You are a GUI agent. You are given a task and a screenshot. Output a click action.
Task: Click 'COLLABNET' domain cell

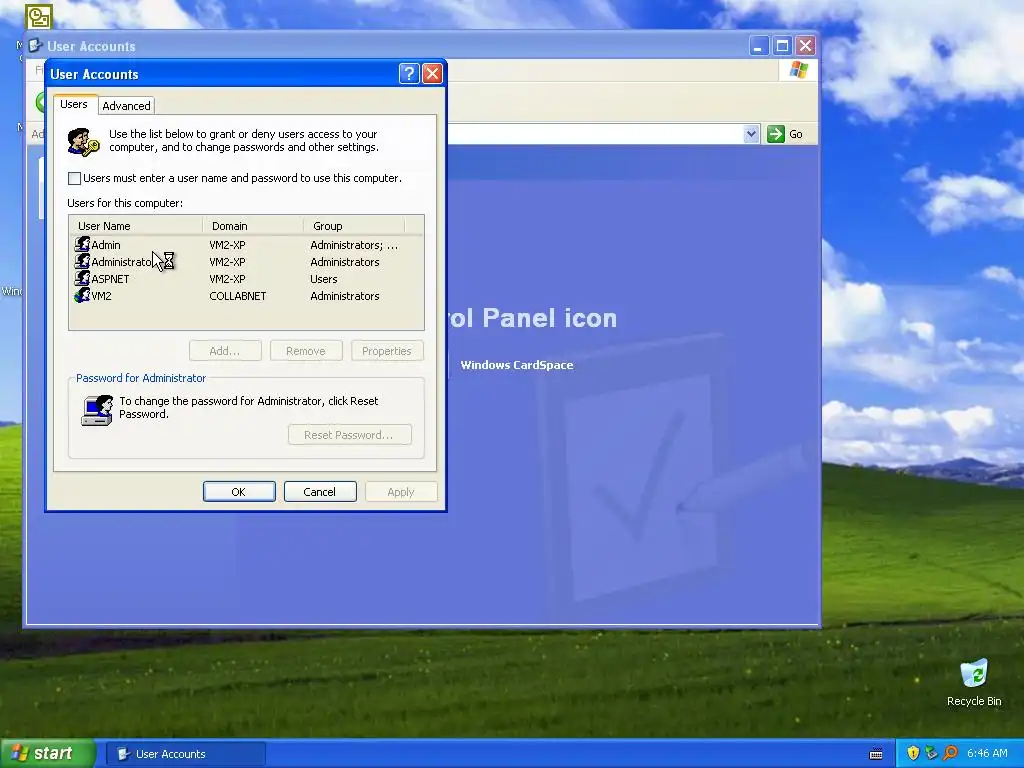[x=238, y=296]
